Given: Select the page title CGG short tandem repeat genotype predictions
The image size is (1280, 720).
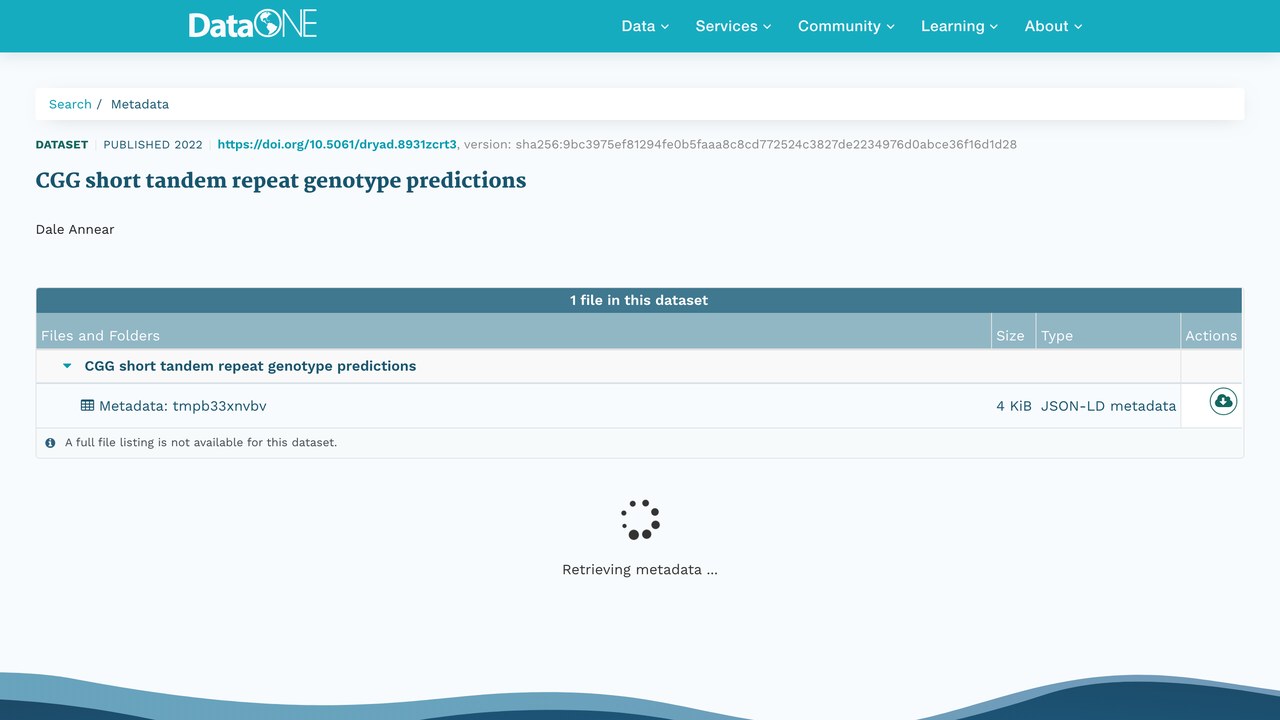Looking at the screenshot, I should click(x=281, y=181).
